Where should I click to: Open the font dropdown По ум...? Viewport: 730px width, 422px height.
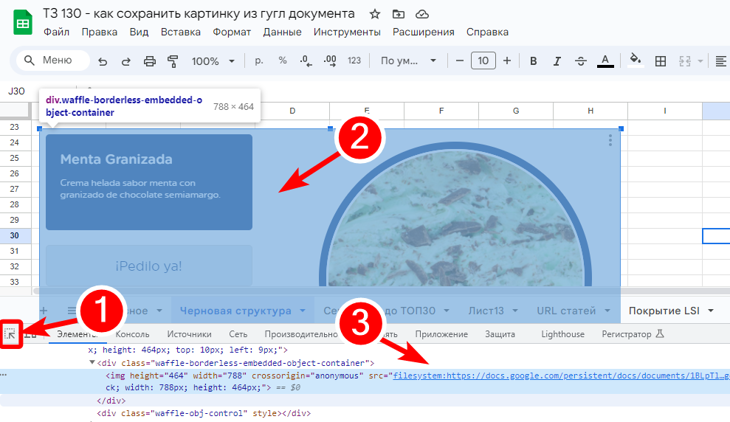coord(408,61)
